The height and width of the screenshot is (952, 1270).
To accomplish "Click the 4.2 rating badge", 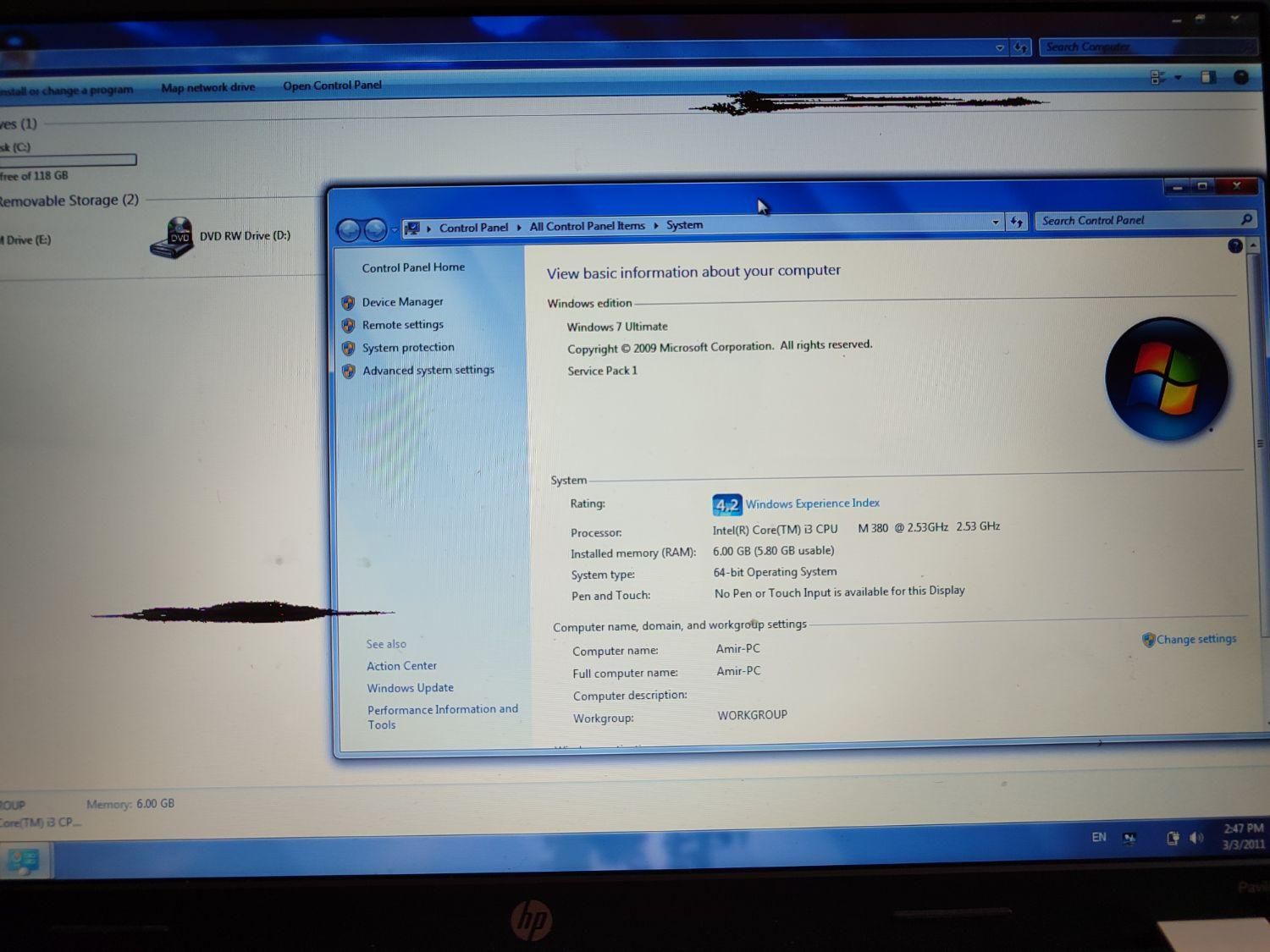I will (x=726, y=505).
